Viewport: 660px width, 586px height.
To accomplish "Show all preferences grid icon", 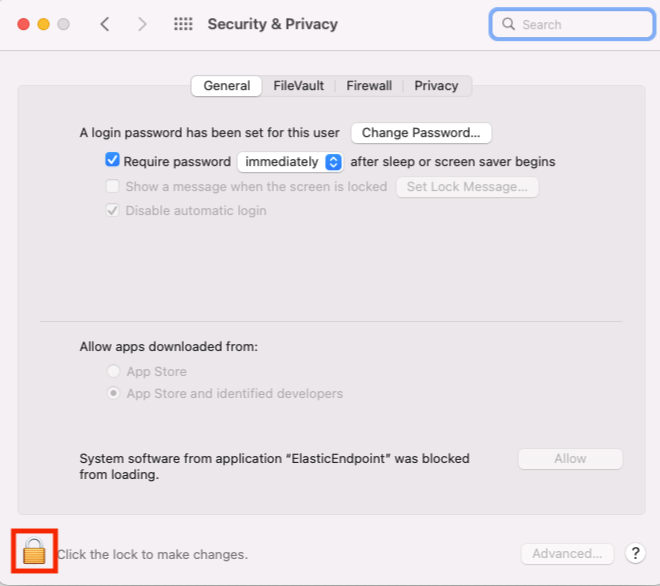I will click(183, 24).
